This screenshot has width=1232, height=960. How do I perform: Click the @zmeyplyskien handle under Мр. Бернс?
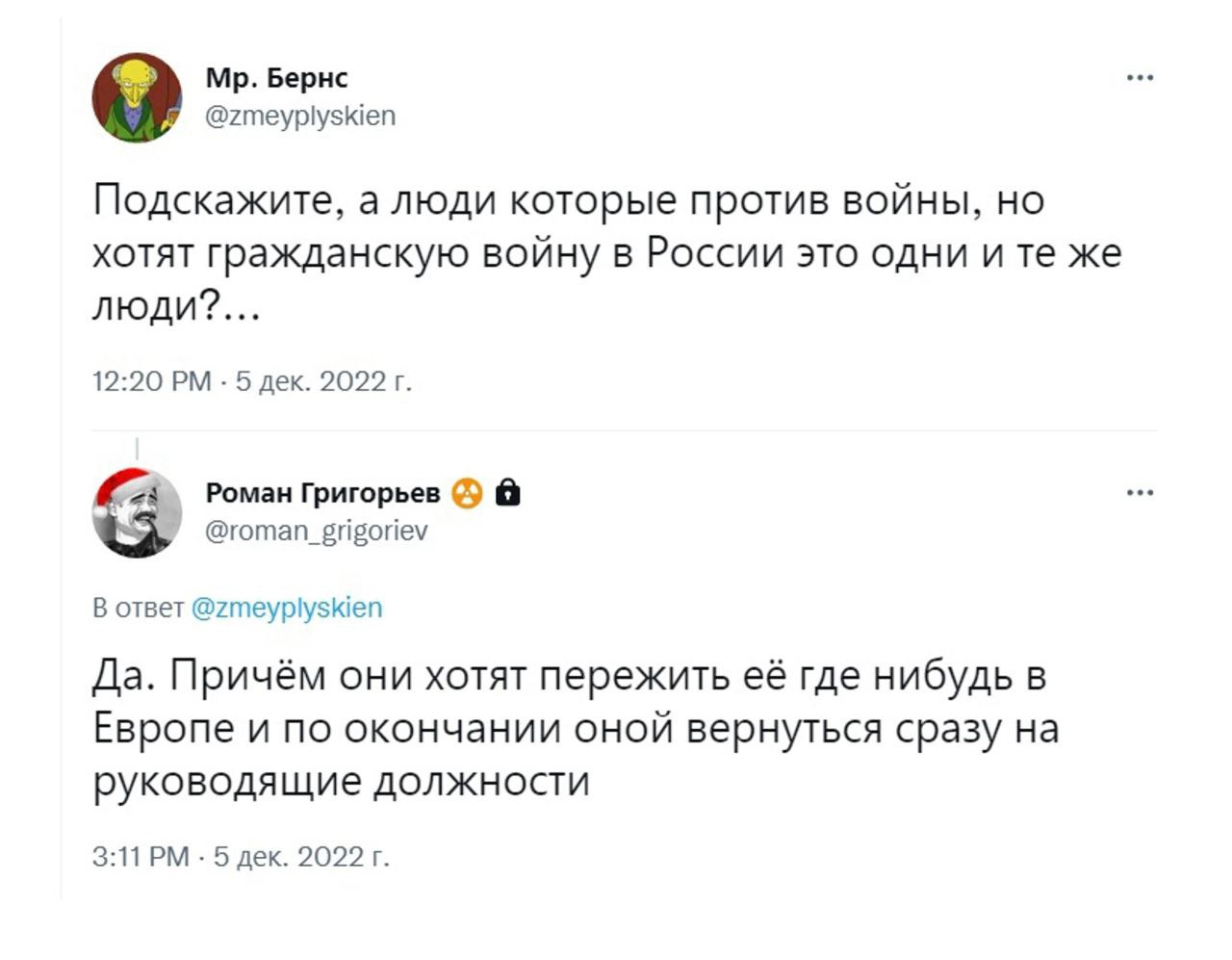pos(300,117)
